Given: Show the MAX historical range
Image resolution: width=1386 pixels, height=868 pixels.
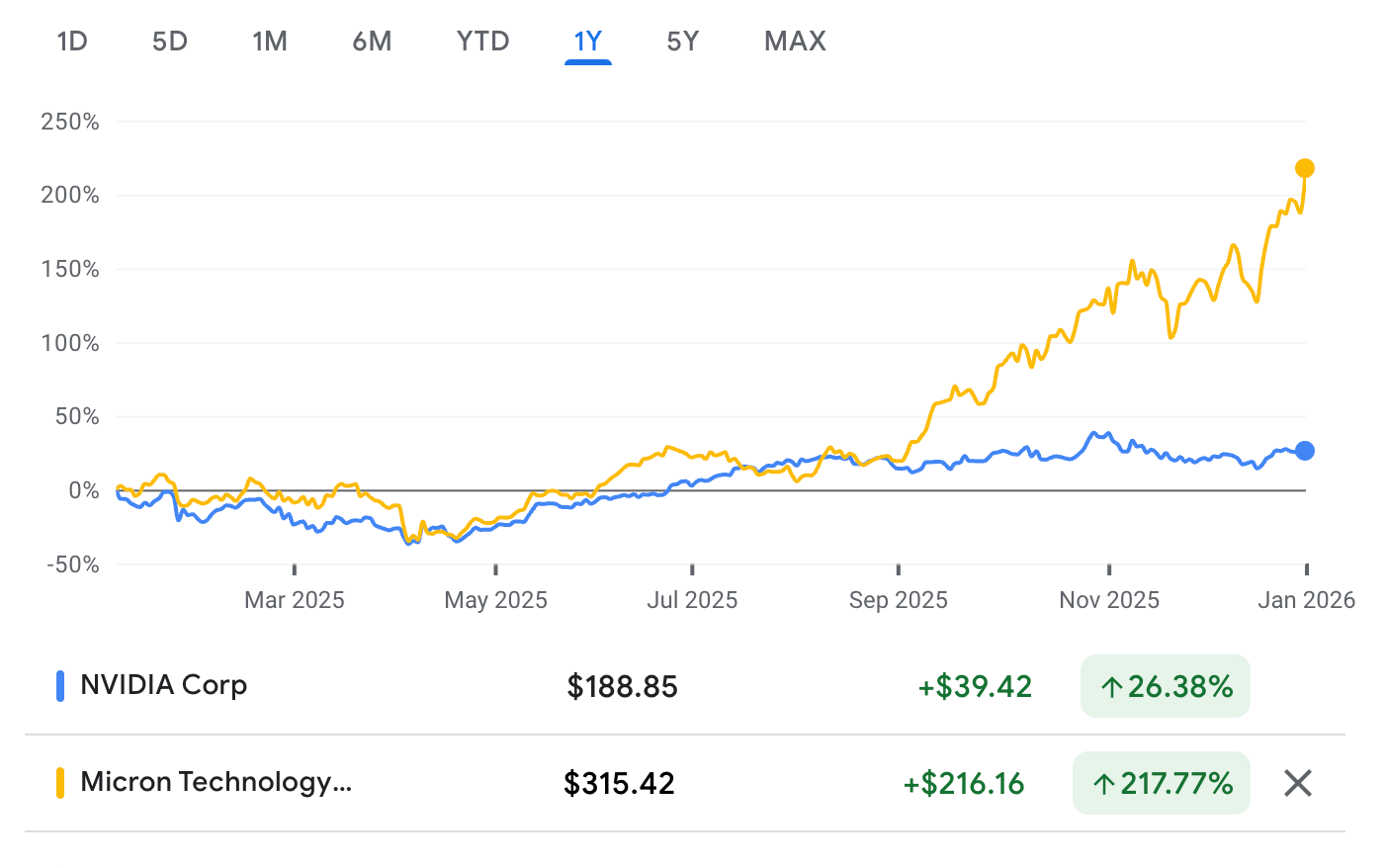Looking at the screenshot, I should click(794, 42).
